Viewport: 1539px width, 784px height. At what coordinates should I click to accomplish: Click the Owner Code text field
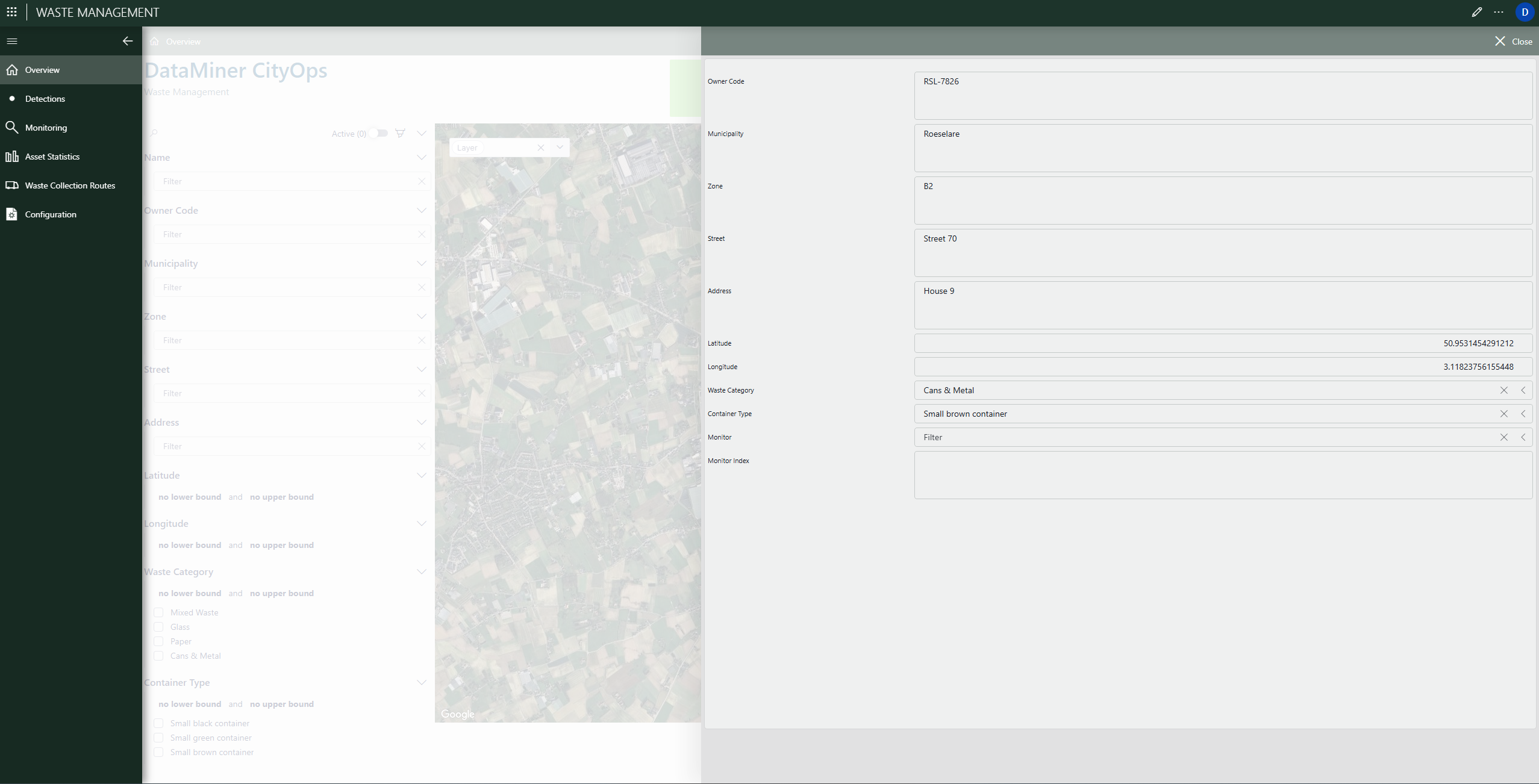point(1223,95)
